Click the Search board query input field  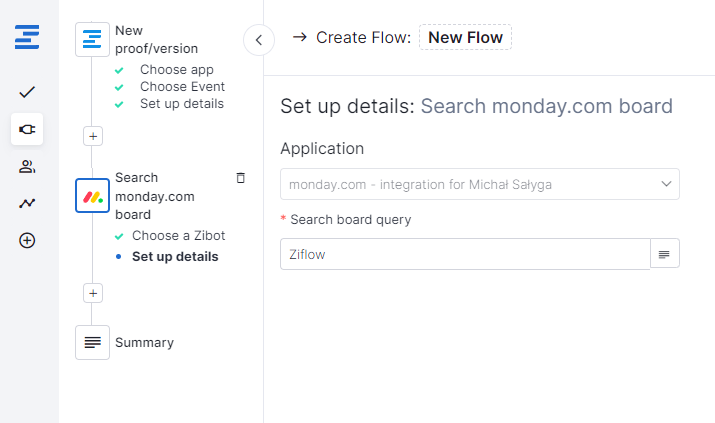[465, 254]
